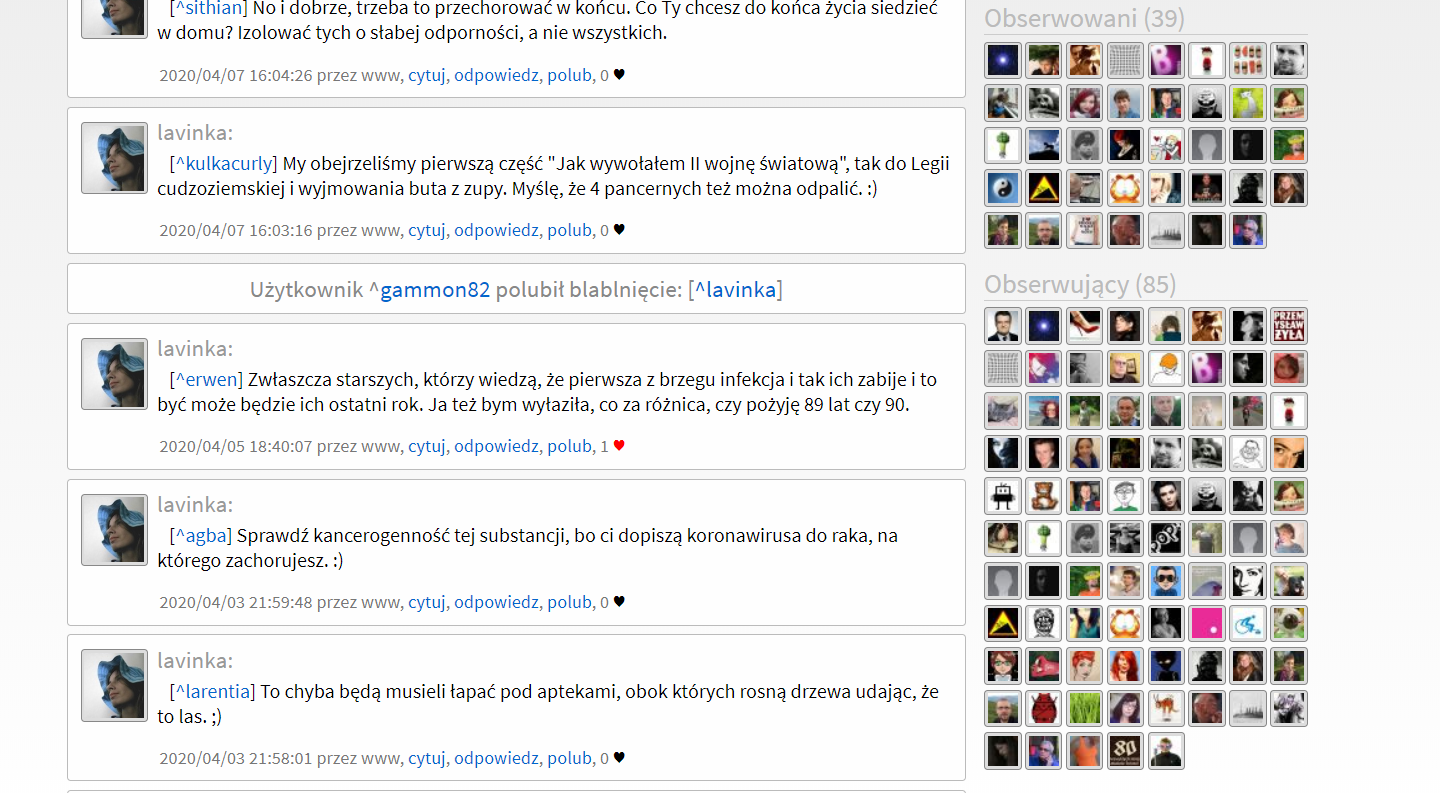Viewport: 1440px width, 793px height.
Task: Open the number 80 avatar
Action: pyautogui.click(x=1125, y=751)
